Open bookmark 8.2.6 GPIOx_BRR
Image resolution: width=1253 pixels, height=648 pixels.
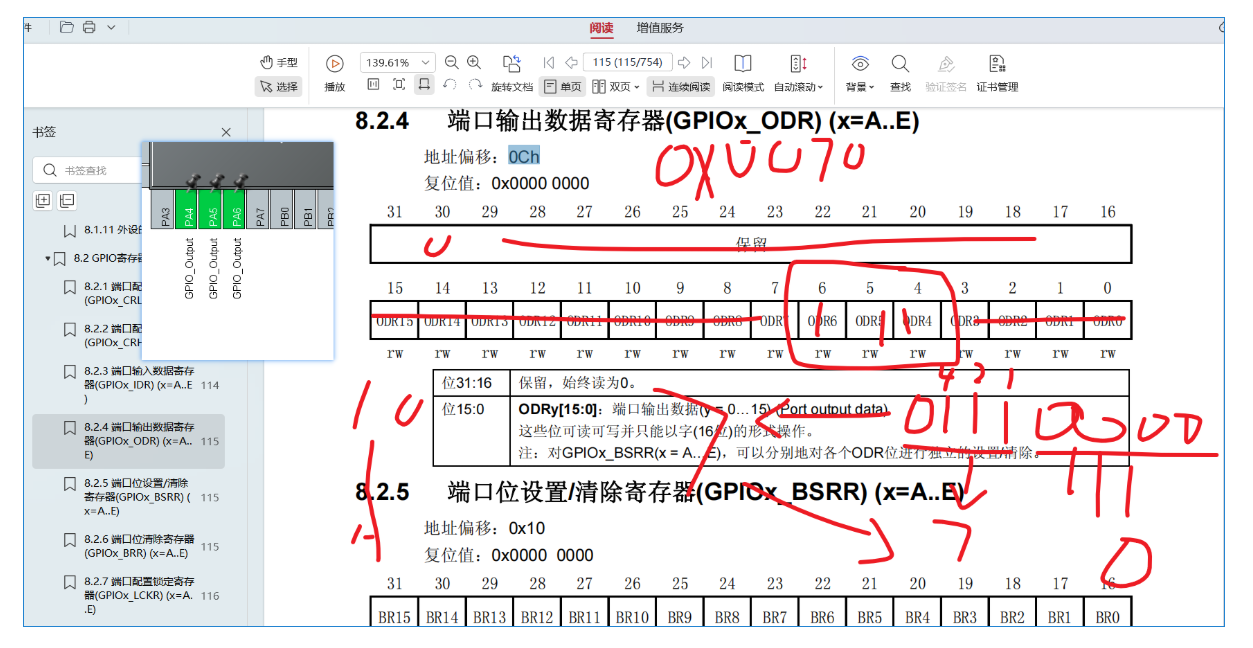tap(128, 546)
